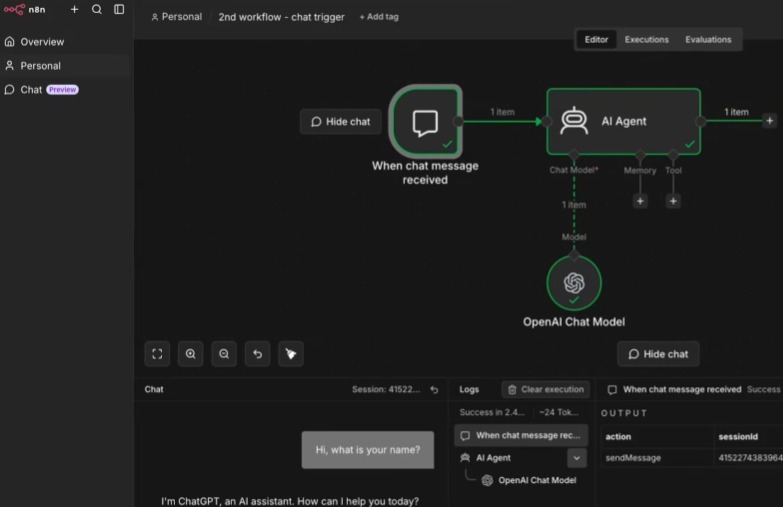The image size is (783, 507).
Task: Zoom out on the canvas
Action: click(x=224, y=354)
